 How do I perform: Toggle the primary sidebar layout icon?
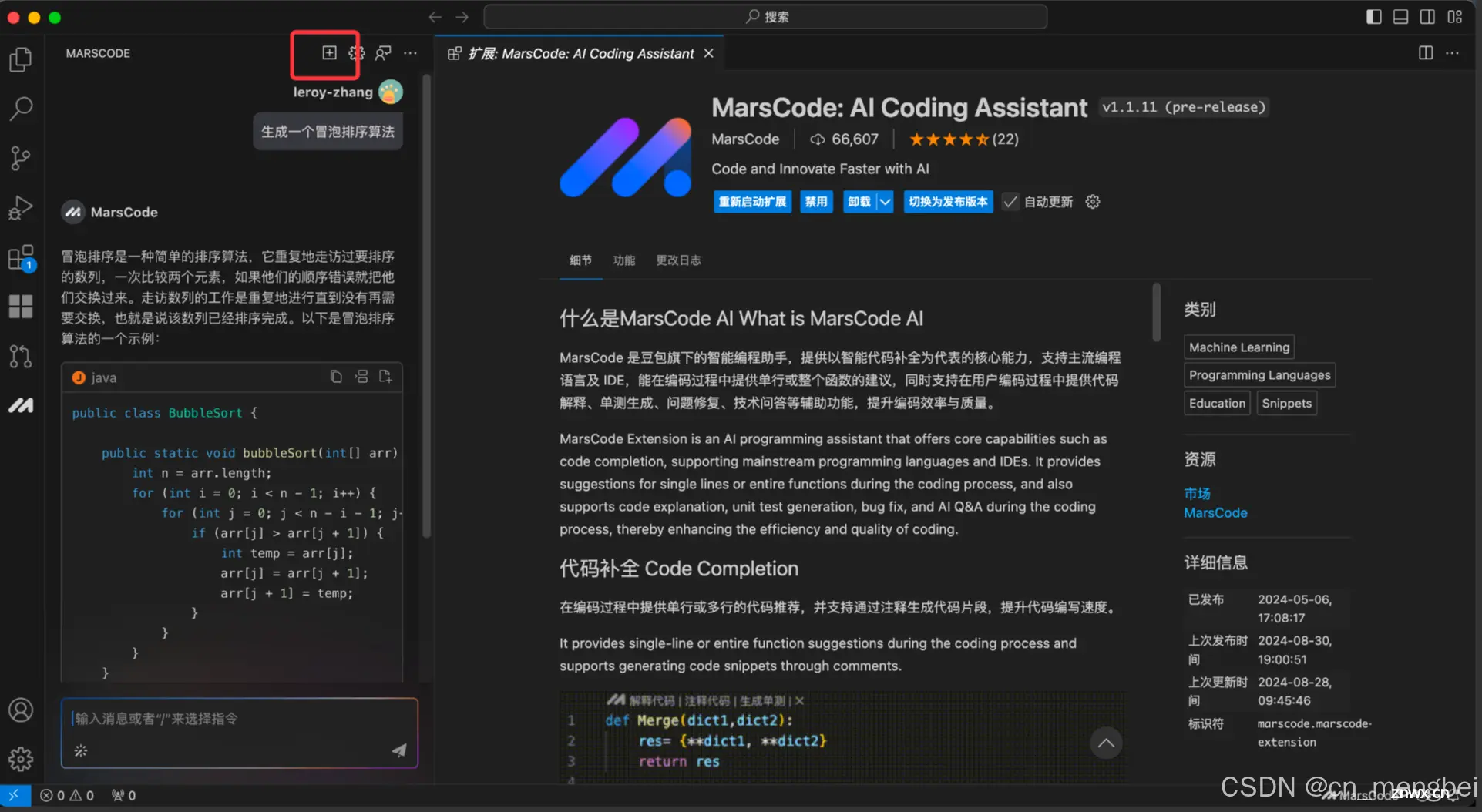[1373, 17]
